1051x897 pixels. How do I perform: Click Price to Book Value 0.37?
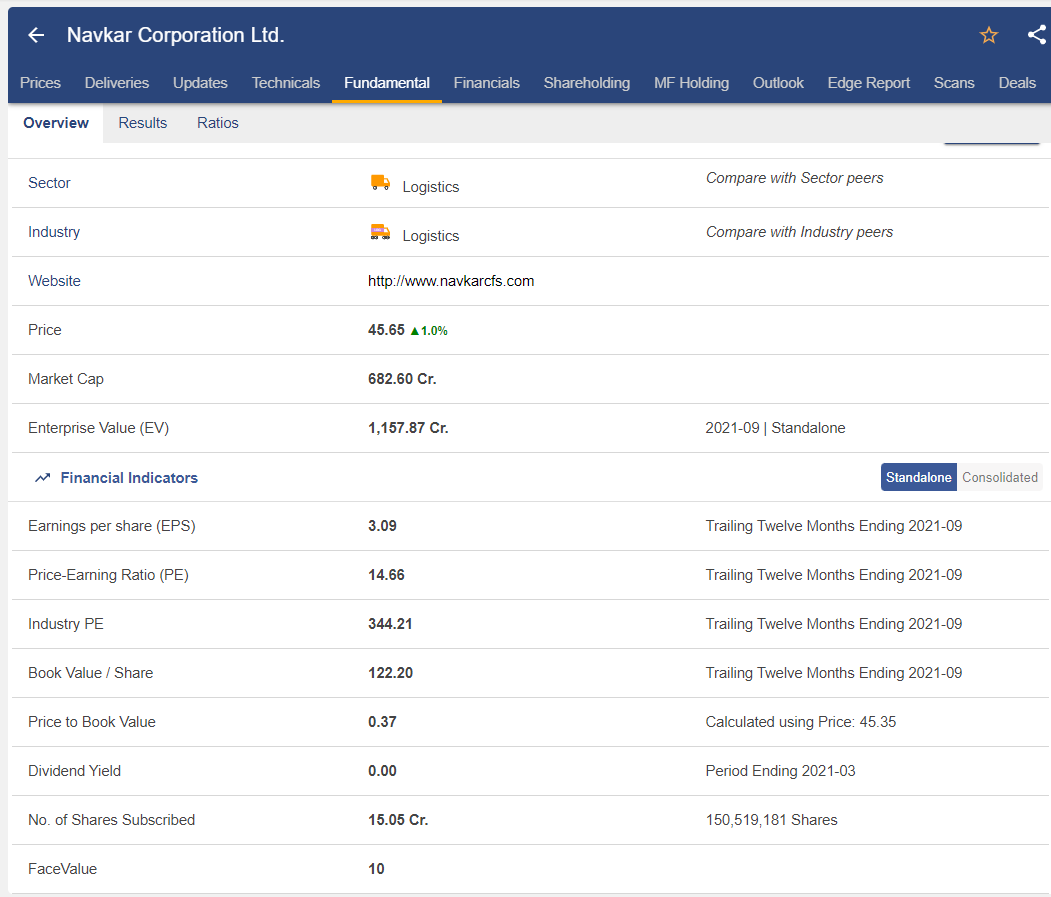tap(382, 722)
